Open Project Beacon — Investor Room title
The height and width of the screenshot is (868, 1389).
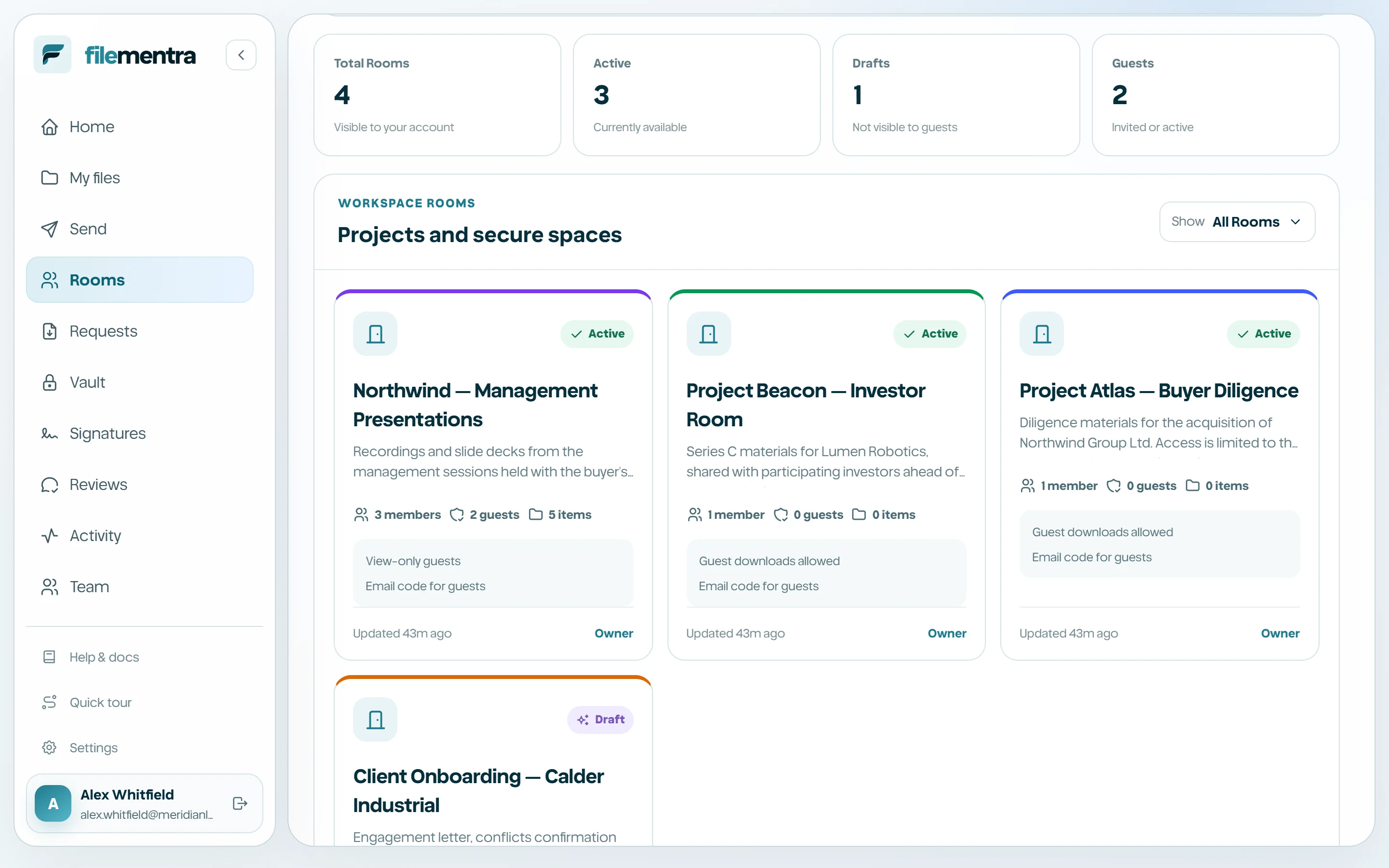pyautogui.click(x=805, y=405)
